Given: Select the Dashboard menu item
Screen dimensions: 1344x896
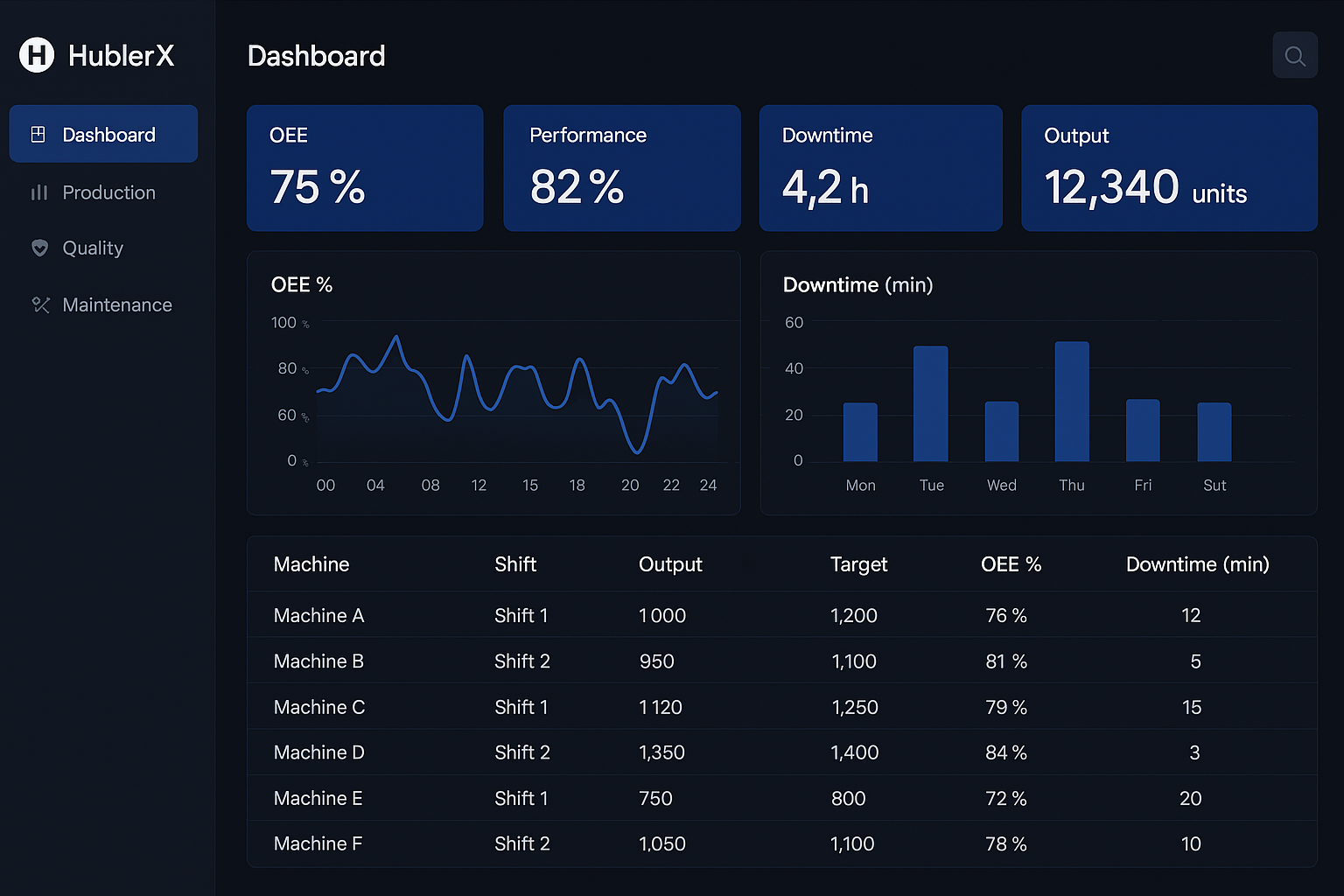Looking at the screenshot, I should [103, 134].
